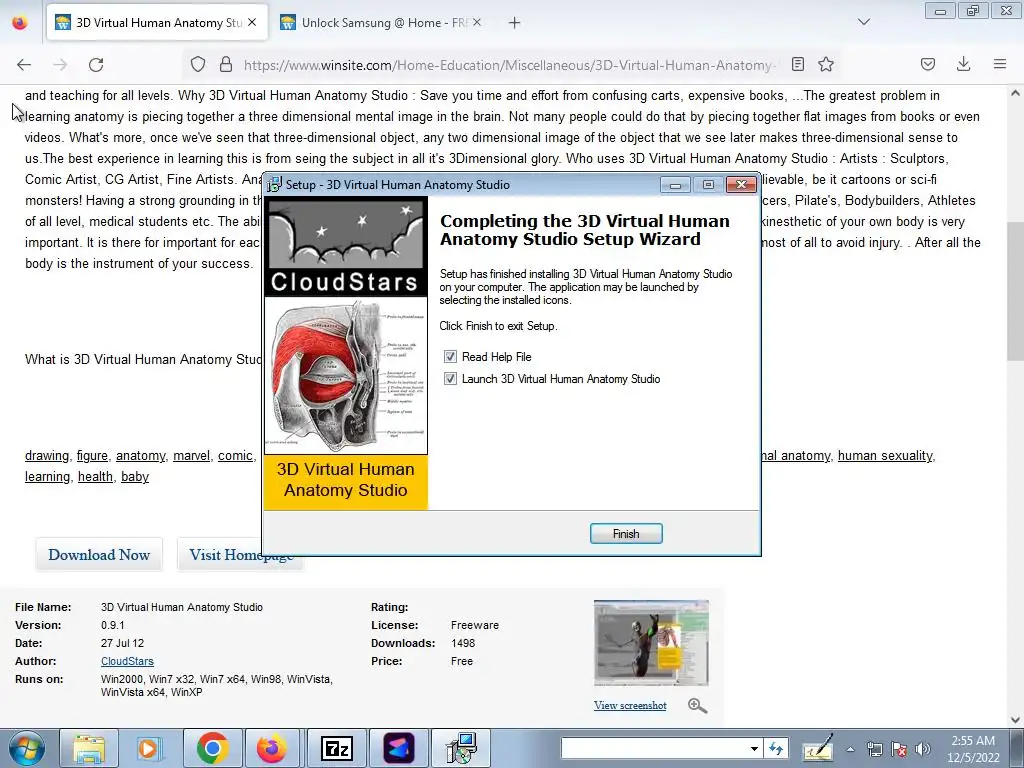Open the figure tag link

click(x=92, y=456)
